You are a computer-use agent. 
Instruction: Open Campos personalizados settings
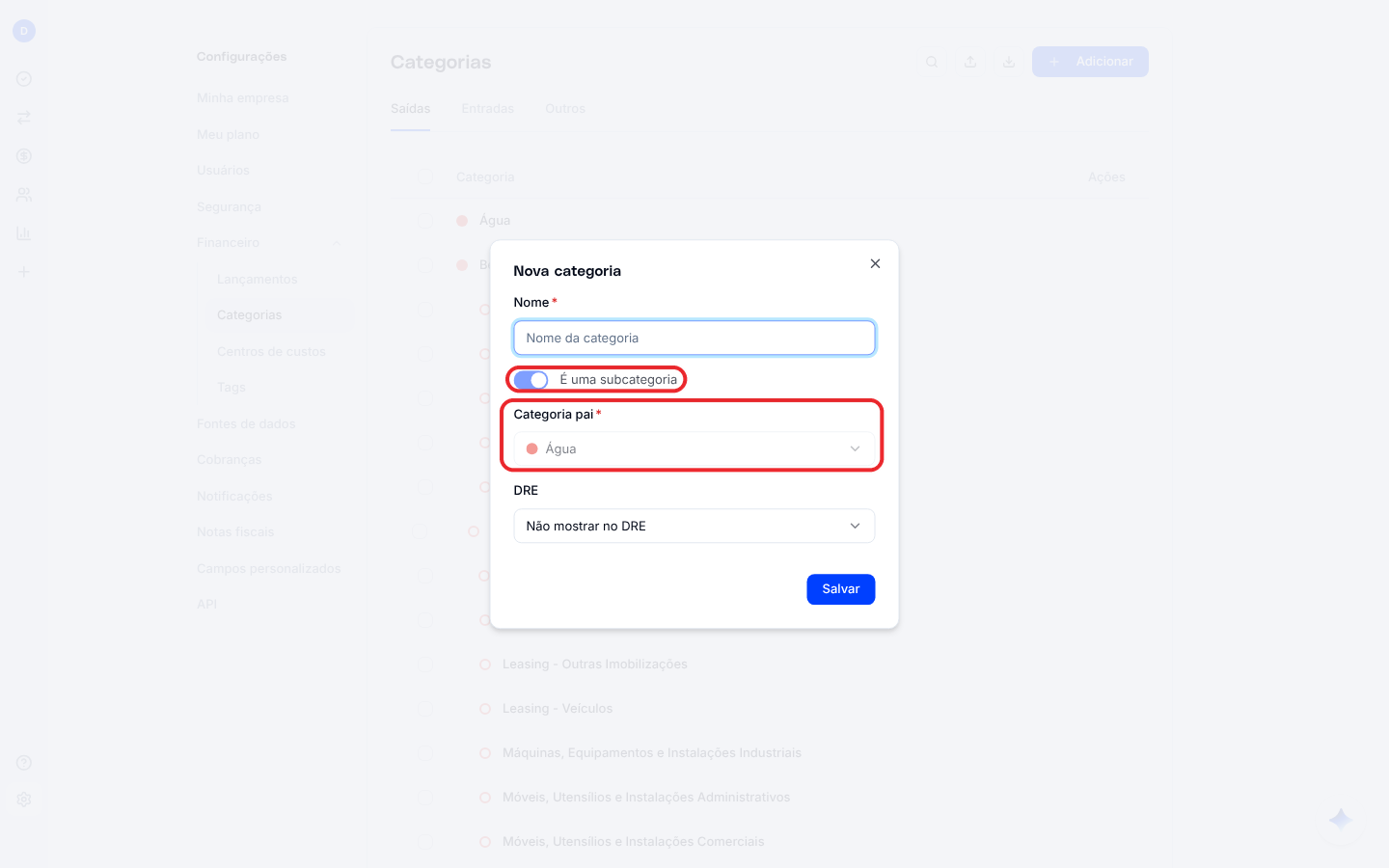pos(269,569)
